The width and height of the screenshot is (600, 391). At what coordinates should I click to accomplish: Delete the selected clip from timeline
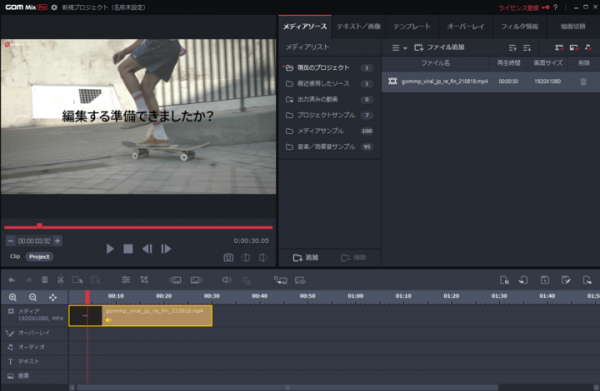point(45,280)
